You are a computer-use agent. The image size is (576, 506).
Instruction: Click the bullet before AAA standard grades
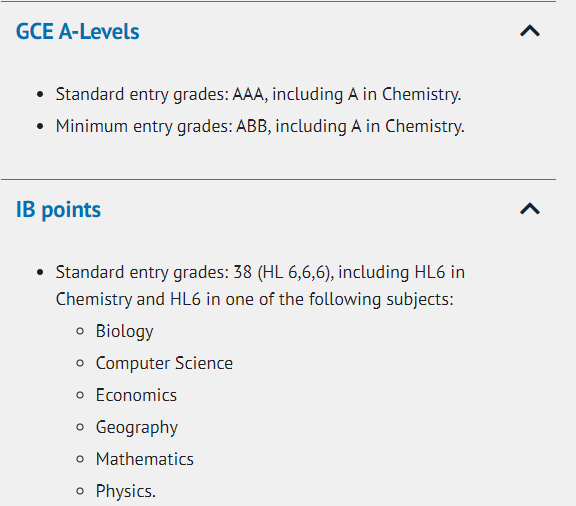click(x=40, y=94)
